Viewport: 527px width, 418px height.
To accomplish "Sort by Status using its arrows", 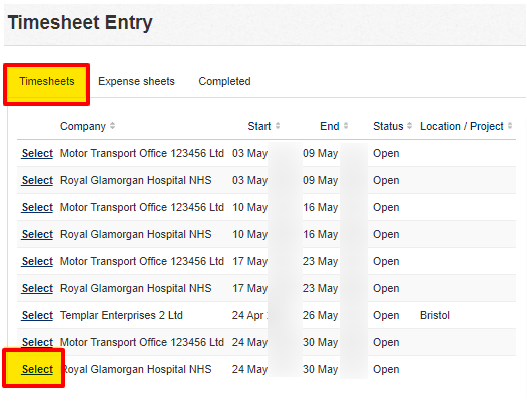I will (x=409, y=126).
